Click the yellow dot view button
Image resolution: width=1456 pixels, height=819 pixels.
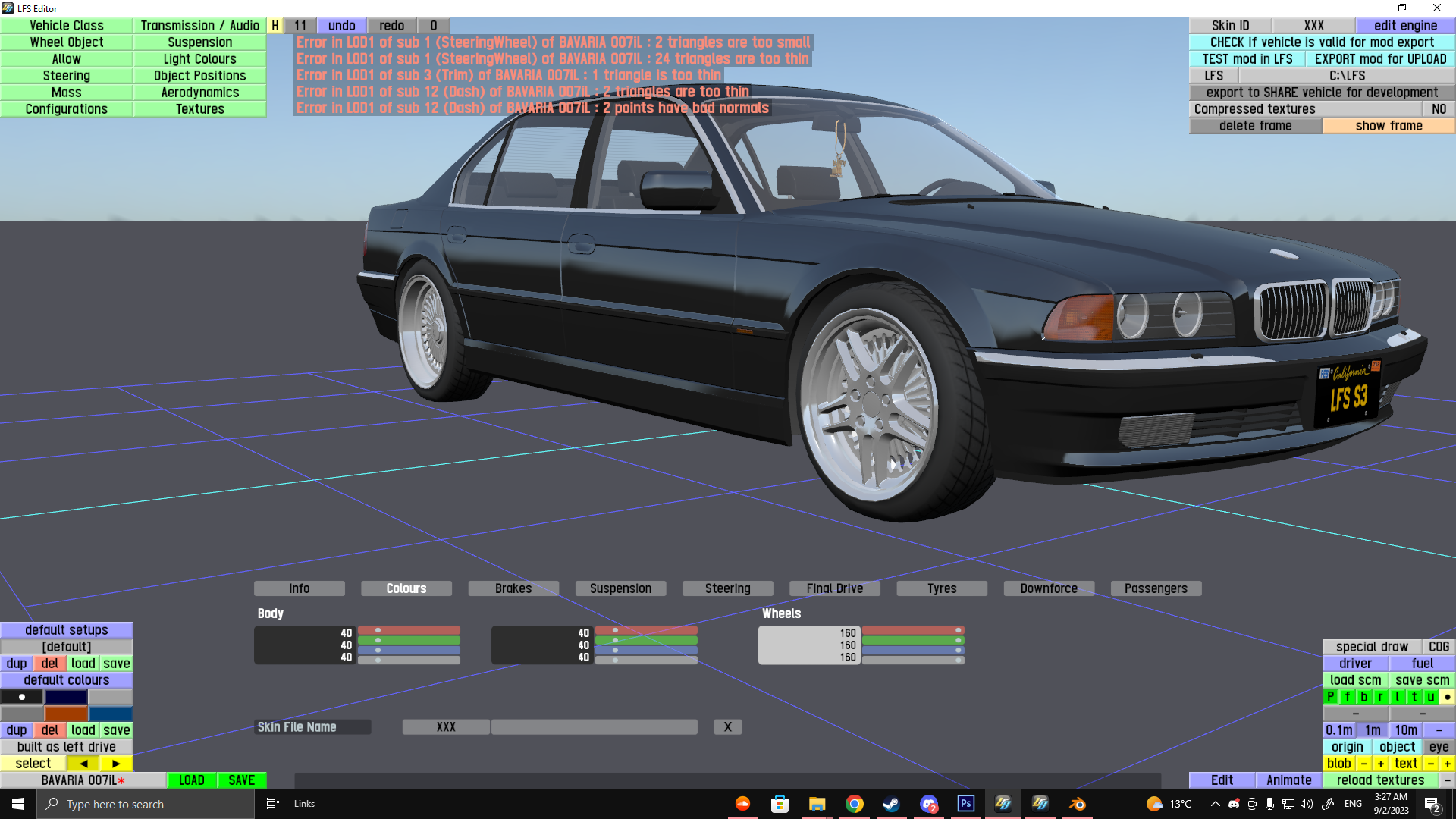tap(1447, 697)
